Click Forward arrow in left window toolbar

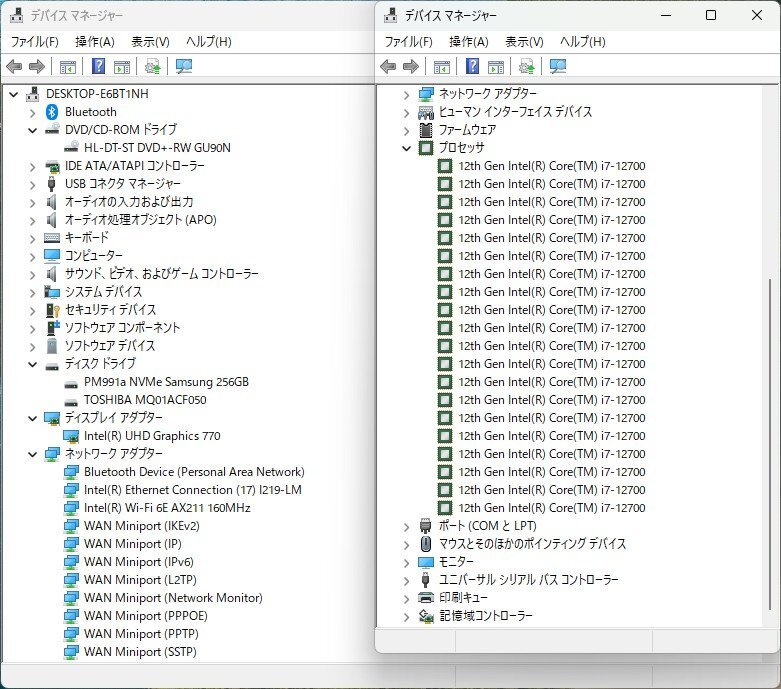coord(37,66)
